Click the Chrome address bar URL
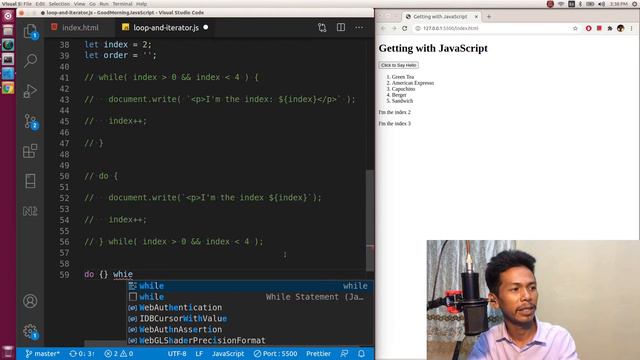This screenshot has height=360, width=640. [450, 28]
